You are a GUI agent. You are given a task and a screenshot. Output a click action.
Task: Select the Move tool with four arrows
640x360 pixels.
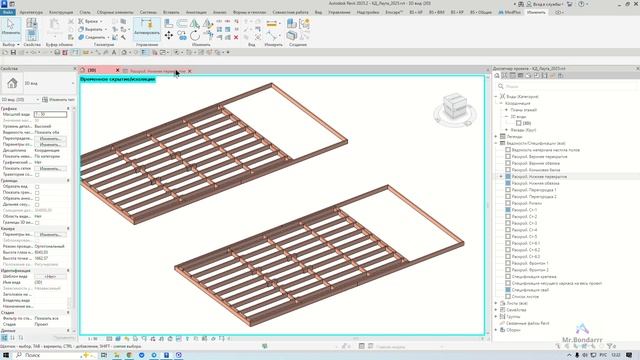tap(169, 36)
